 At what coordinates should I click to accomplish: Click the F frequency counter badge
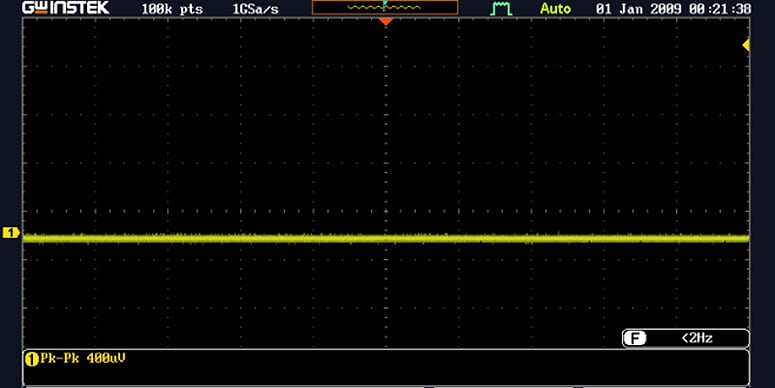pos(635,338)
